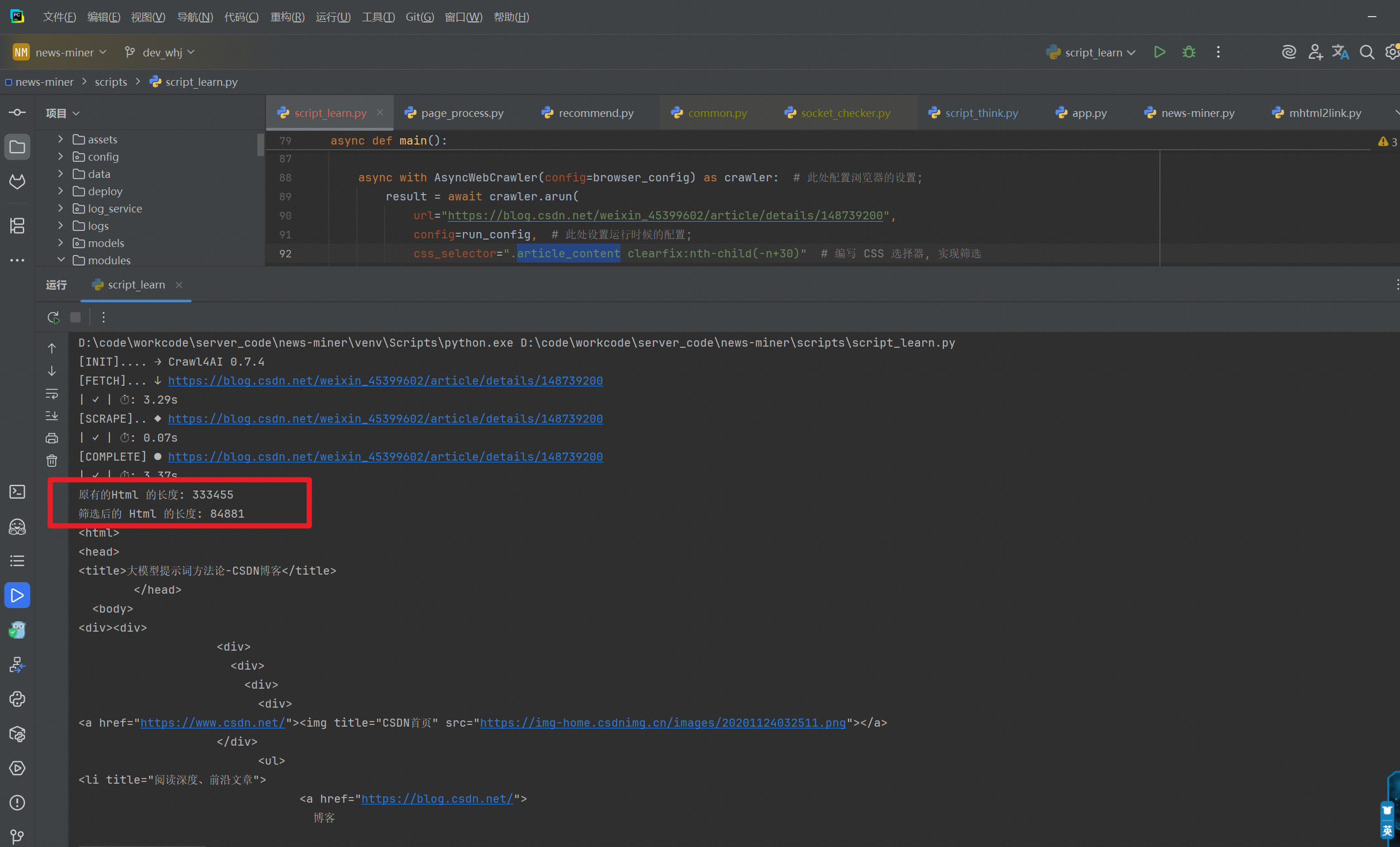The width and height of the screenshot is (1400, 847).
Task: Rerun script_learn in run panel
Action: tap(53, 317)
